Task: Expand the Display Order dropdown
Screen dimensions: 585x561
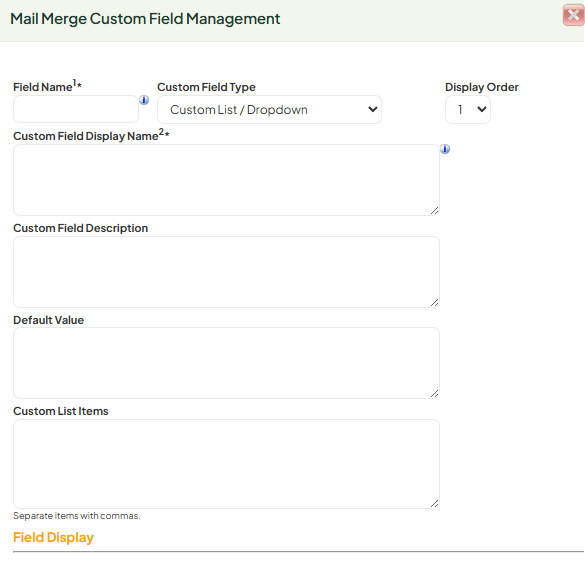Action: coord(468,109)
